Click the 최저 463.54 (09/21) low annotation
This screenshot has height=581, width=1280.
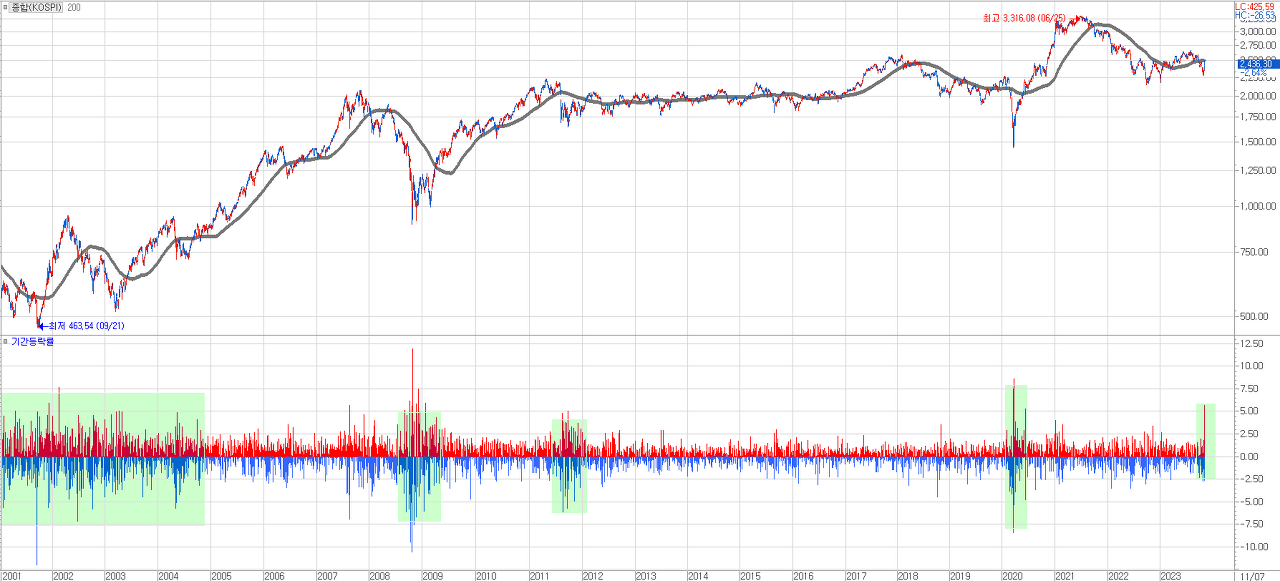(88, 326)
